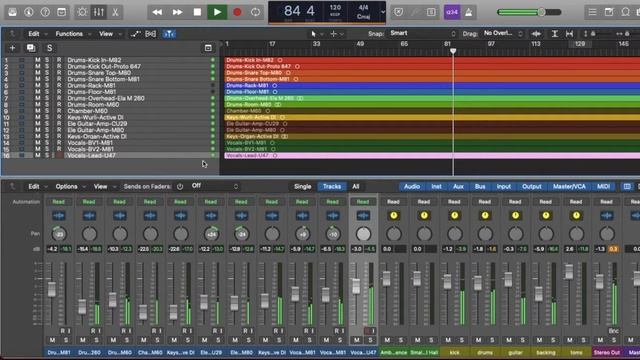Switch mixer to All view
640x360 pixels.
(356, 187)
